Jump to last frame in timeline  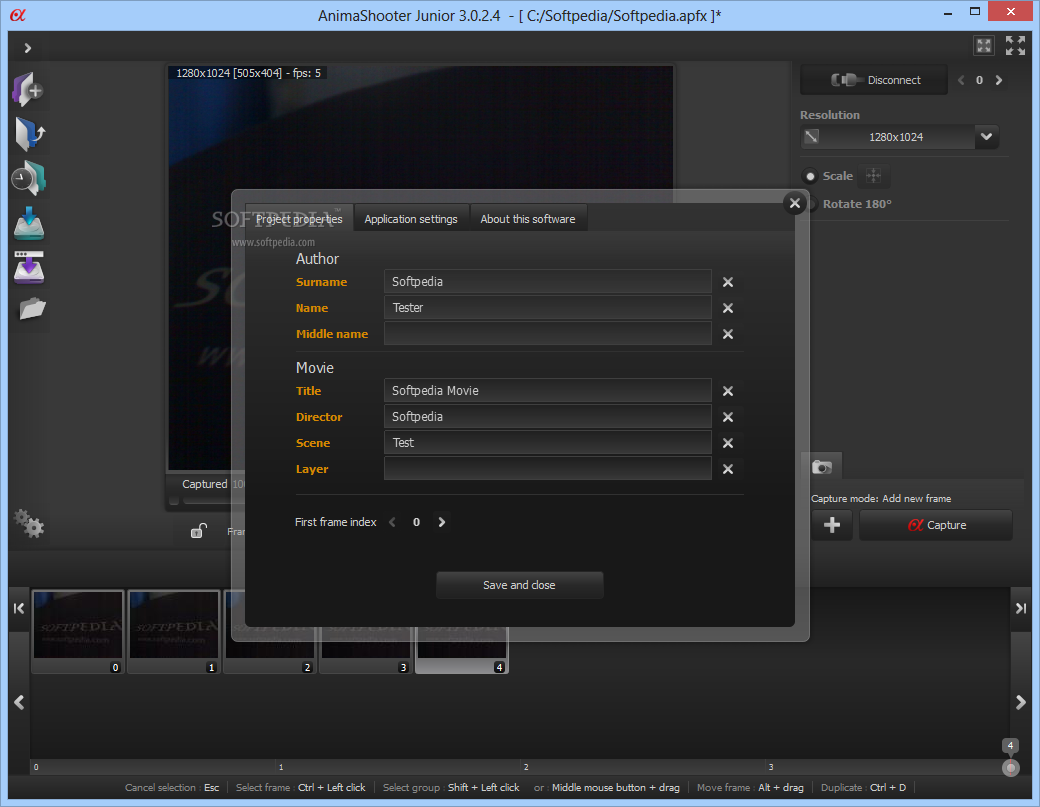1021,608
